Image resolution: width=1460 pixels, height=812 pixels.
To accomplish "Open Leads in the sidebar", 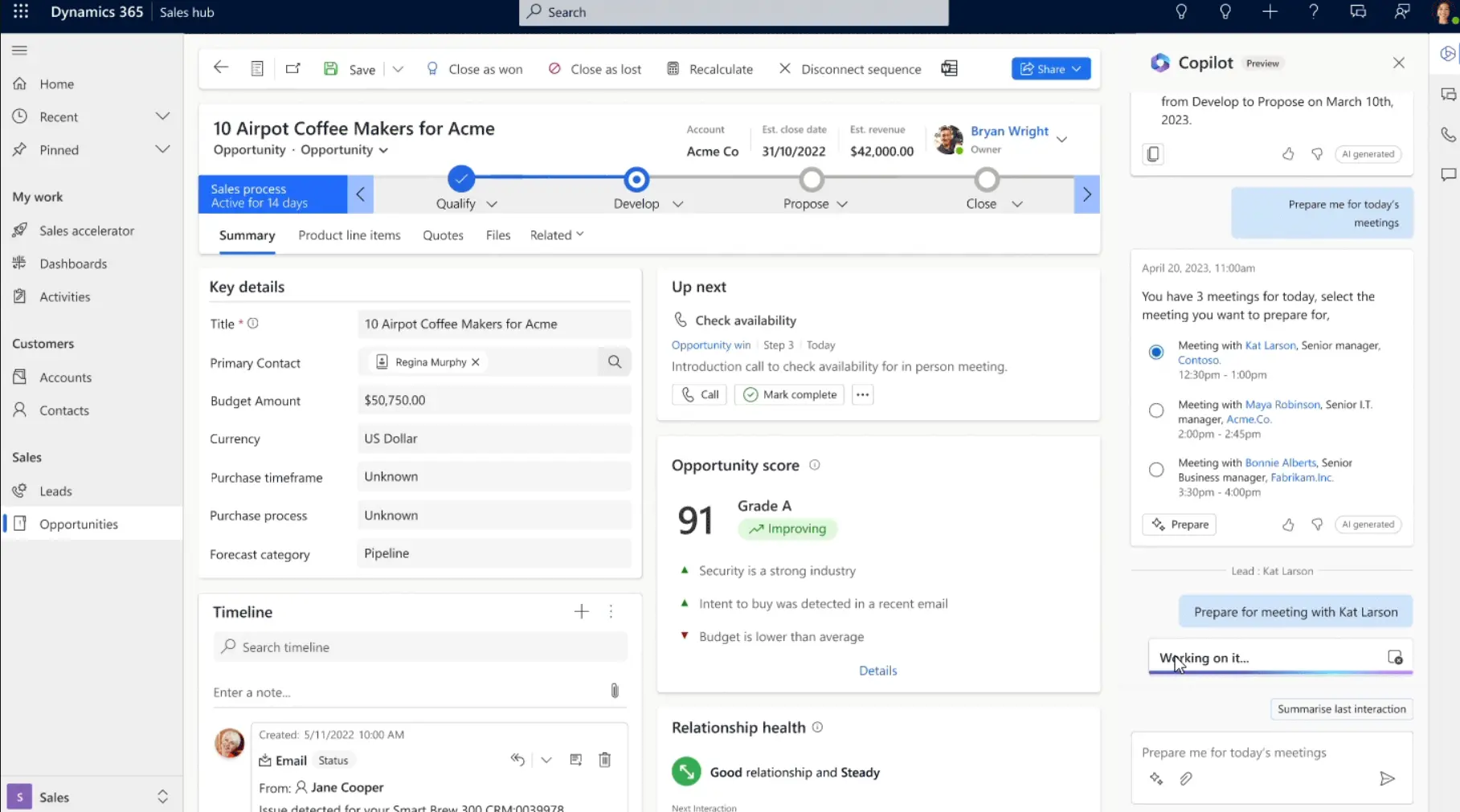I will click(x=55, y=491).
